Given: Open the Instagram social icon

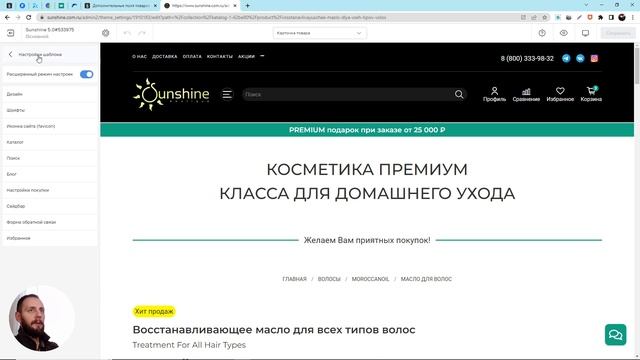Looking at the screenshot, I should coord(594,58).
